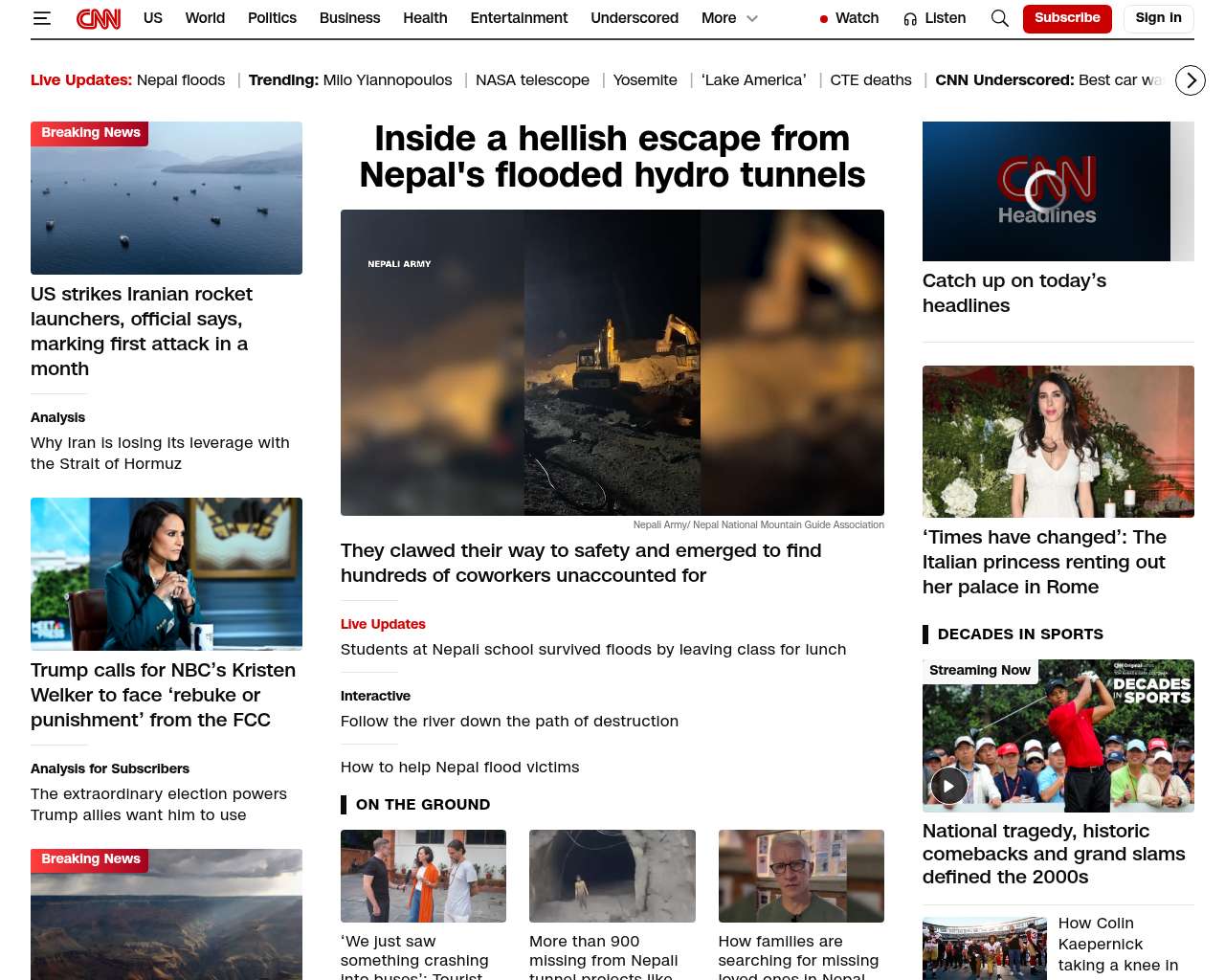
Task: Click the CNN logo
Action: pos(99,18)
